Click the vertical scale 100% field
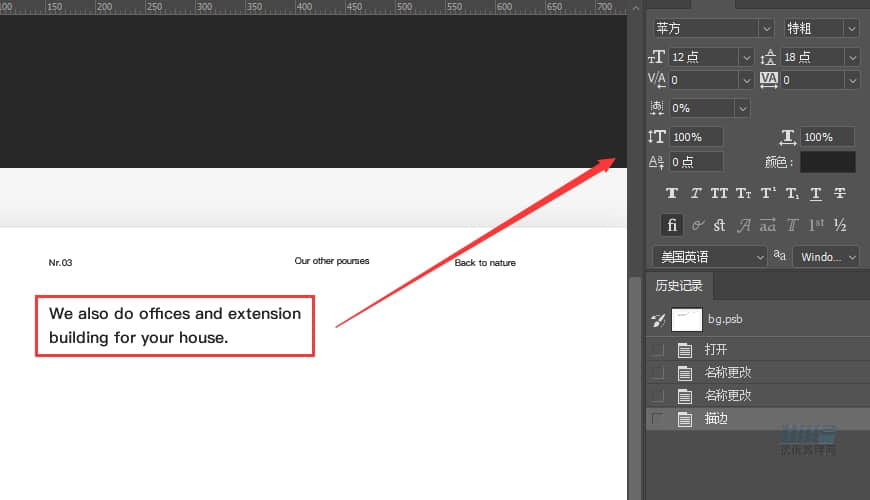The image size is (870, 500). [x=696, y=137]
